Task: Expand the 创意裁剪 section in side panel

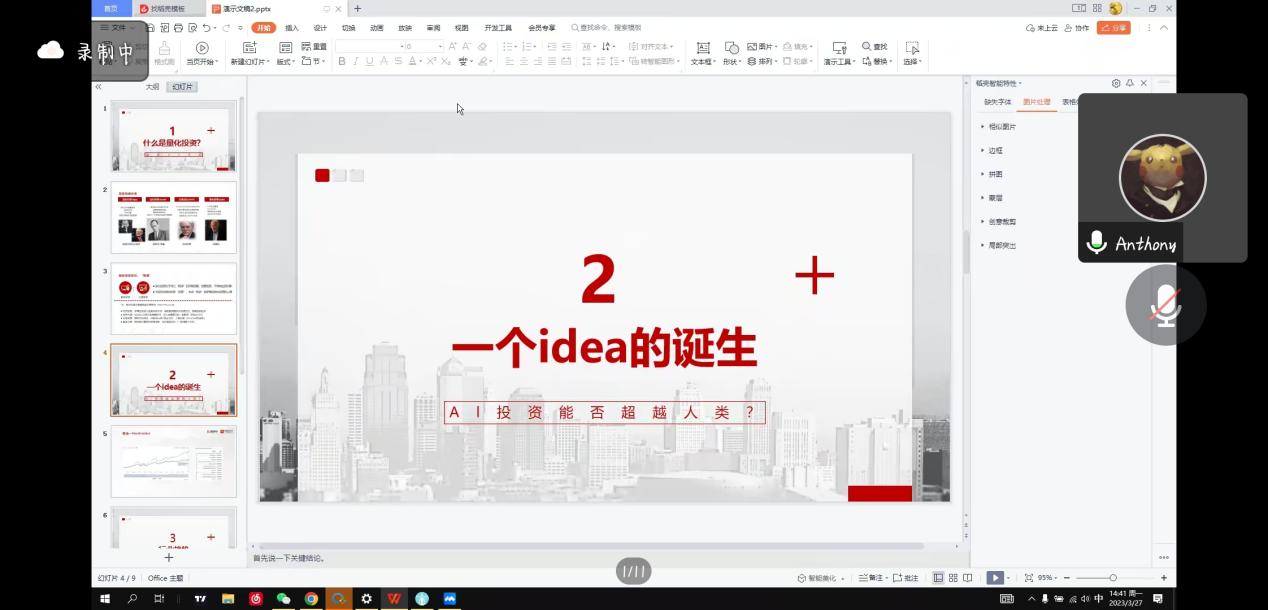Action: 1002,222
